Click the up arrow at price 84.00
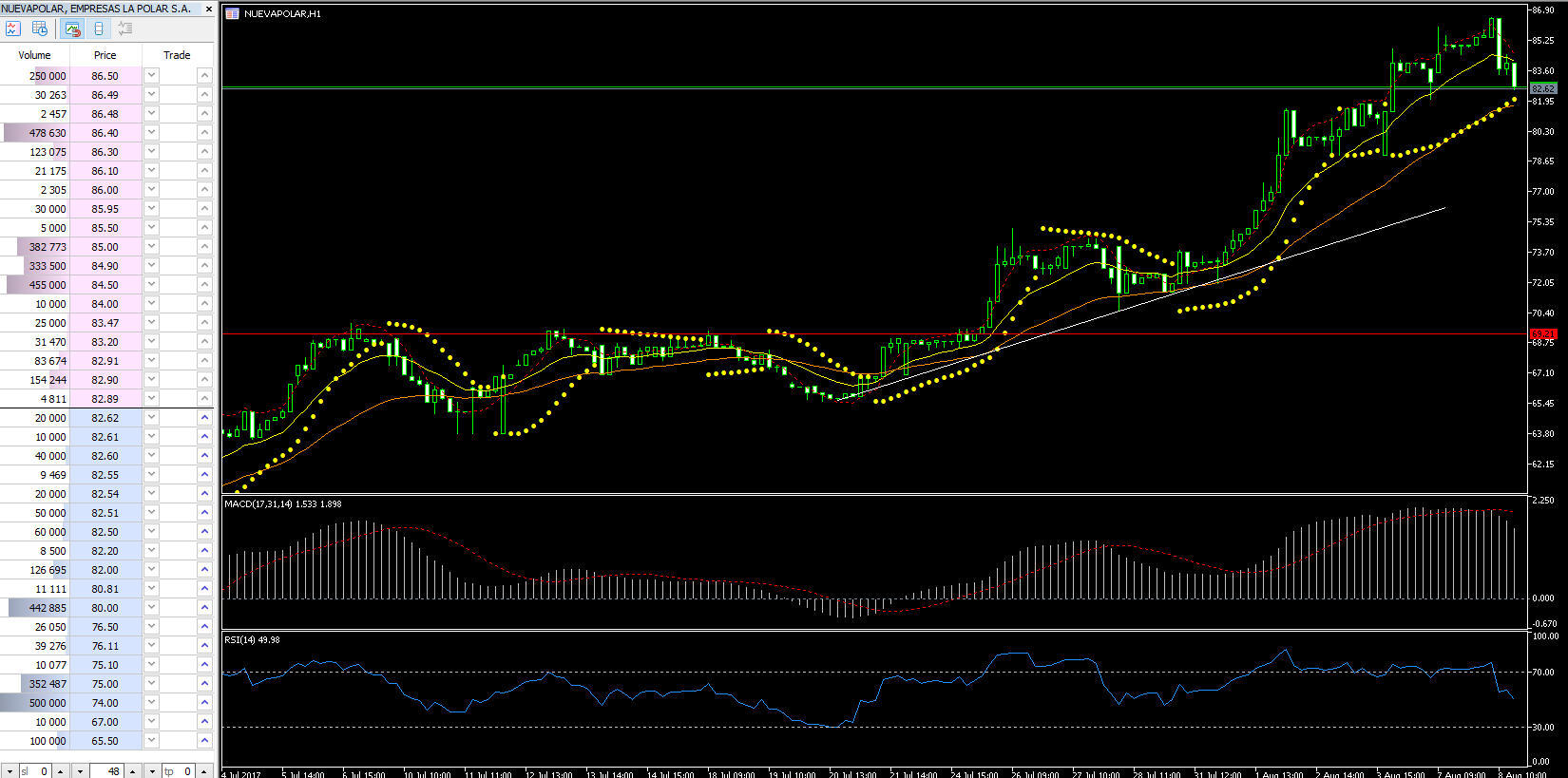The width and height of the screenshot is (1568, 778). 204,303
